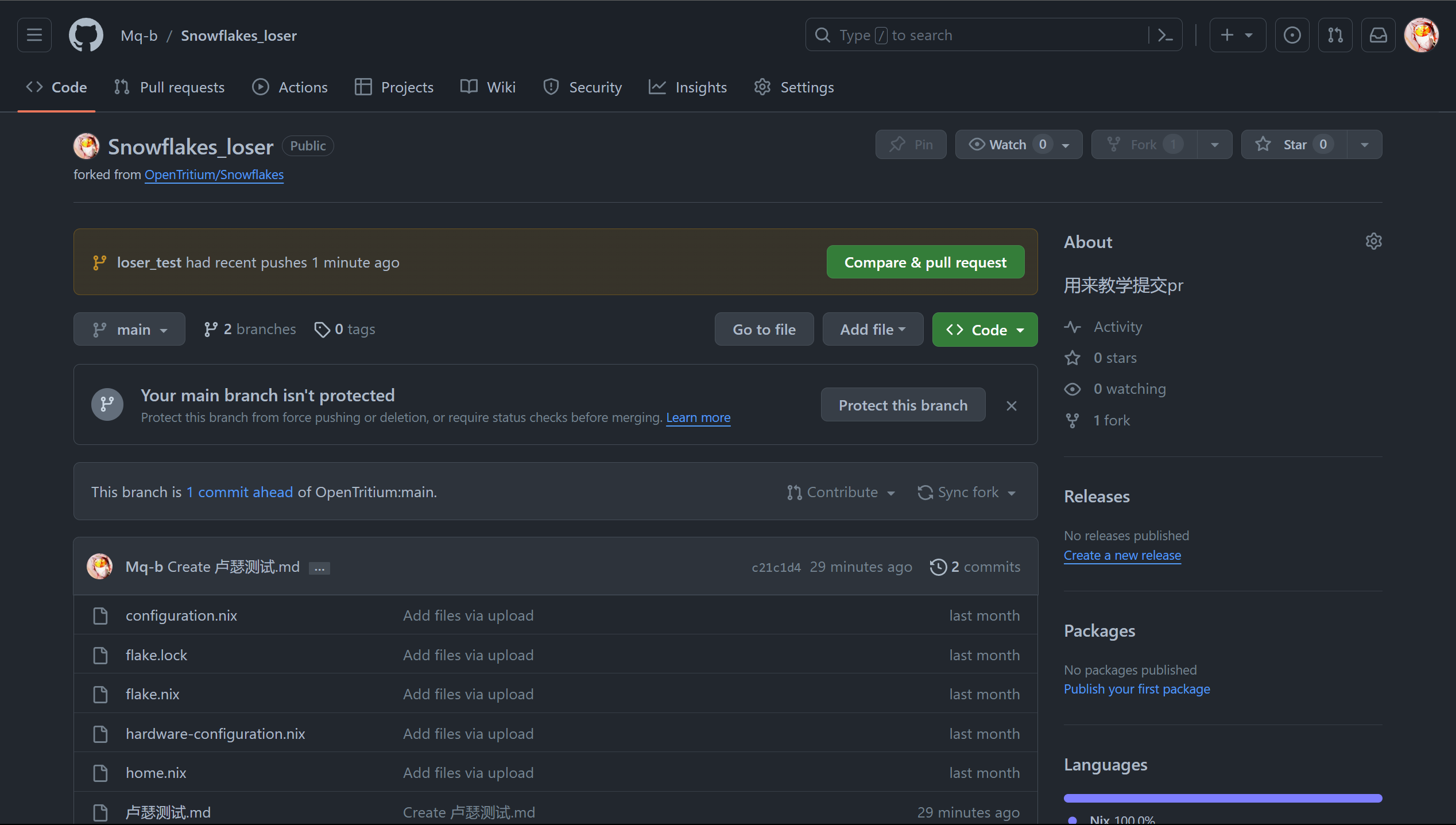The width and height of the screenshot is (1456, 825).
Task: Open user avatar menu in header
Action: point(1422,35)
